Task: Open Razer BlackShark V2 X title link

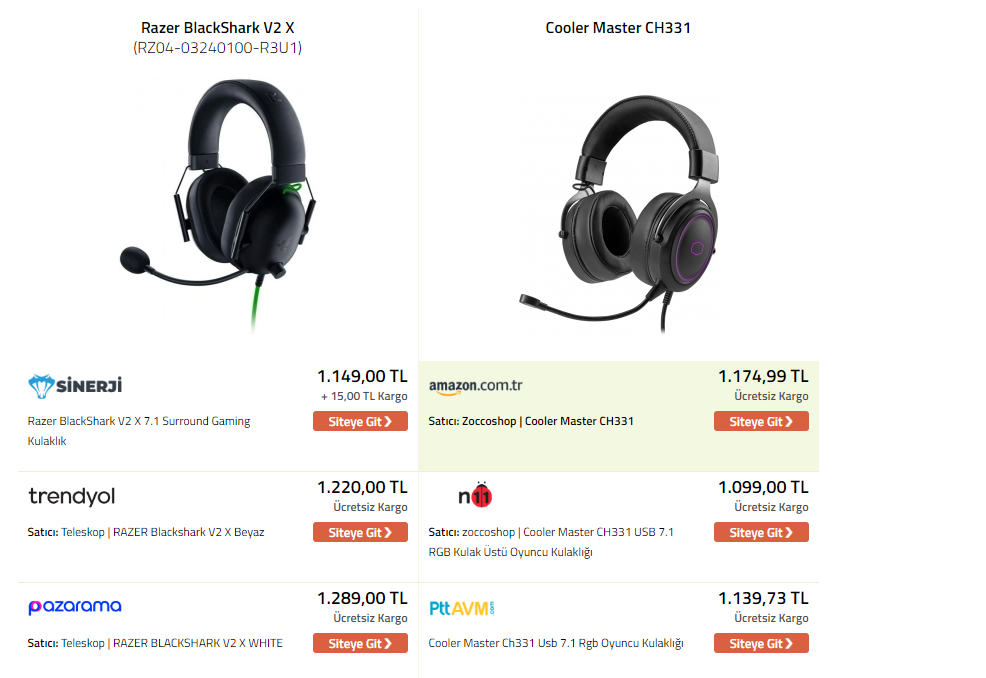Action: pyautogui.click(x=218, y=28)
